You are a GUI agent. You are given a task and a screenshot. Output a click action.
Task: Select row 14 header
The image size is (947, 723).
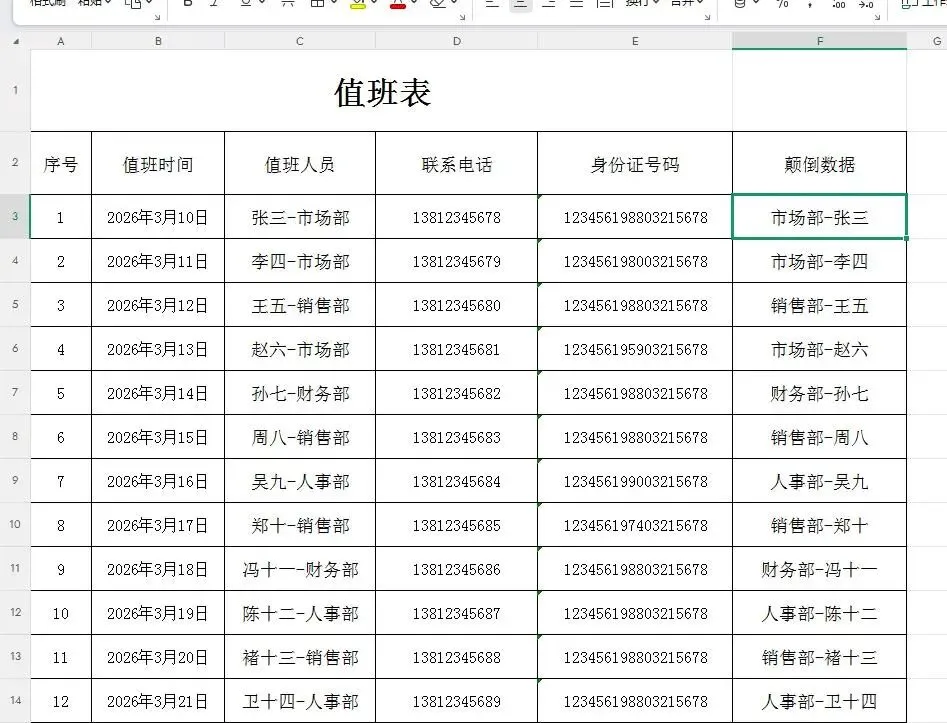tap(15, 701)
